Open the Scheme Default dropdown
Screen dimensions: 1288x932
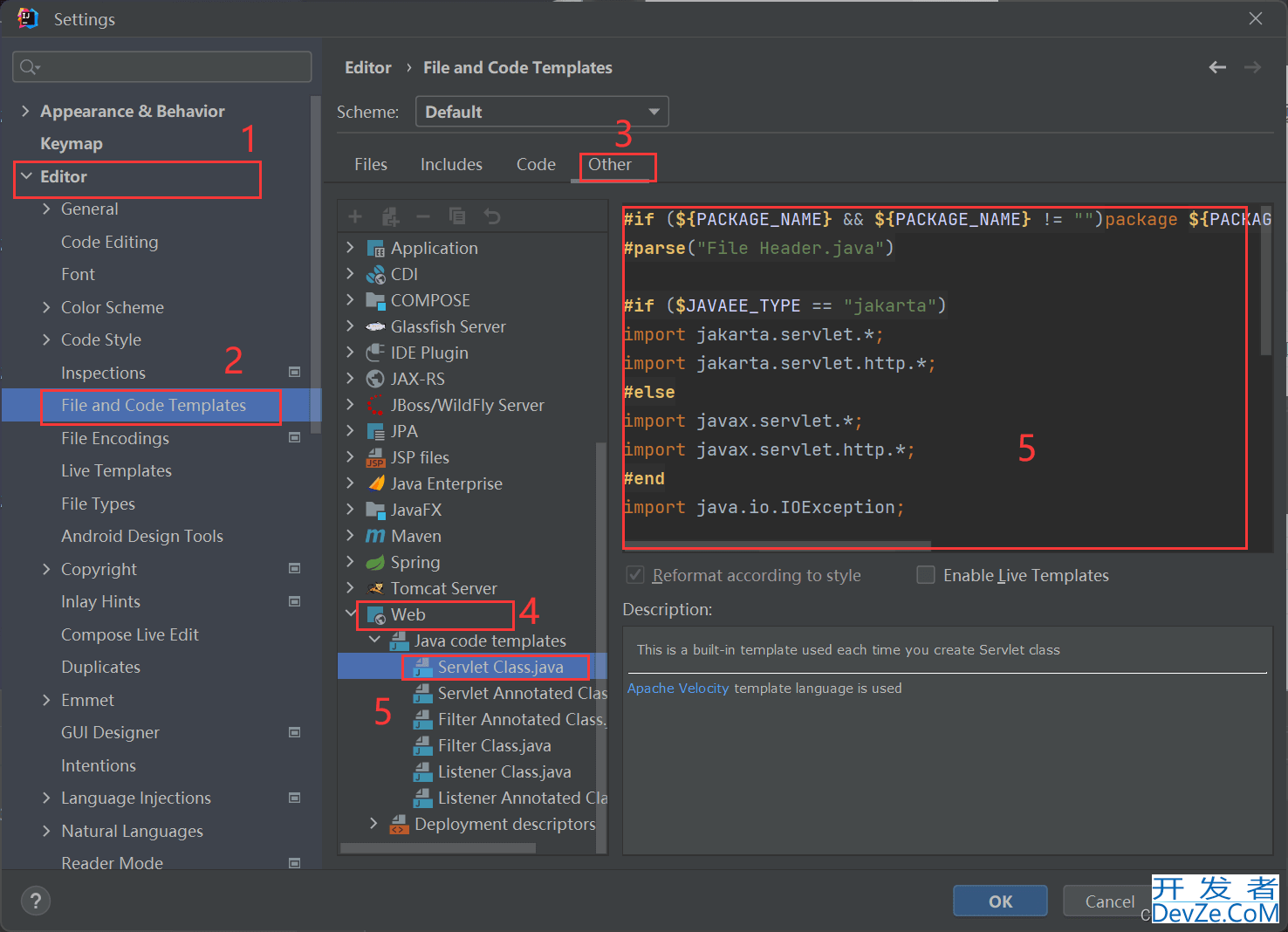point(542,112)
